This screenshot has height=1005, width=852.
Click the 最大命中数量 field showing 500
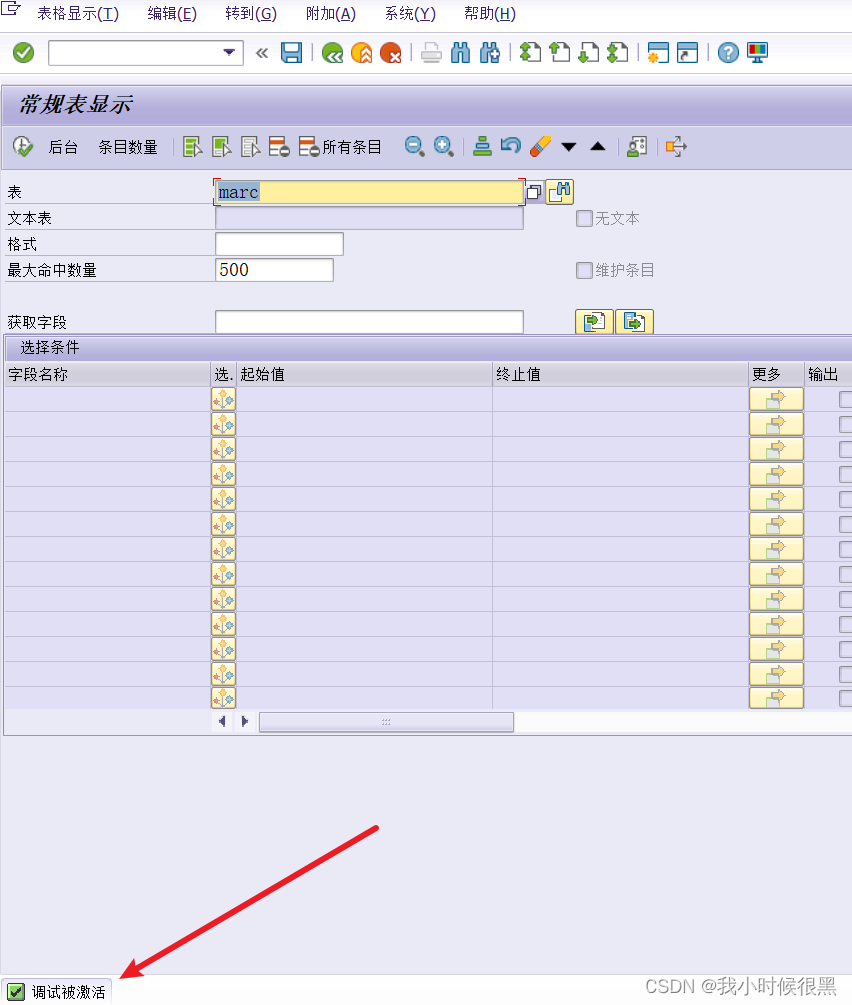[x=274, y=270]
